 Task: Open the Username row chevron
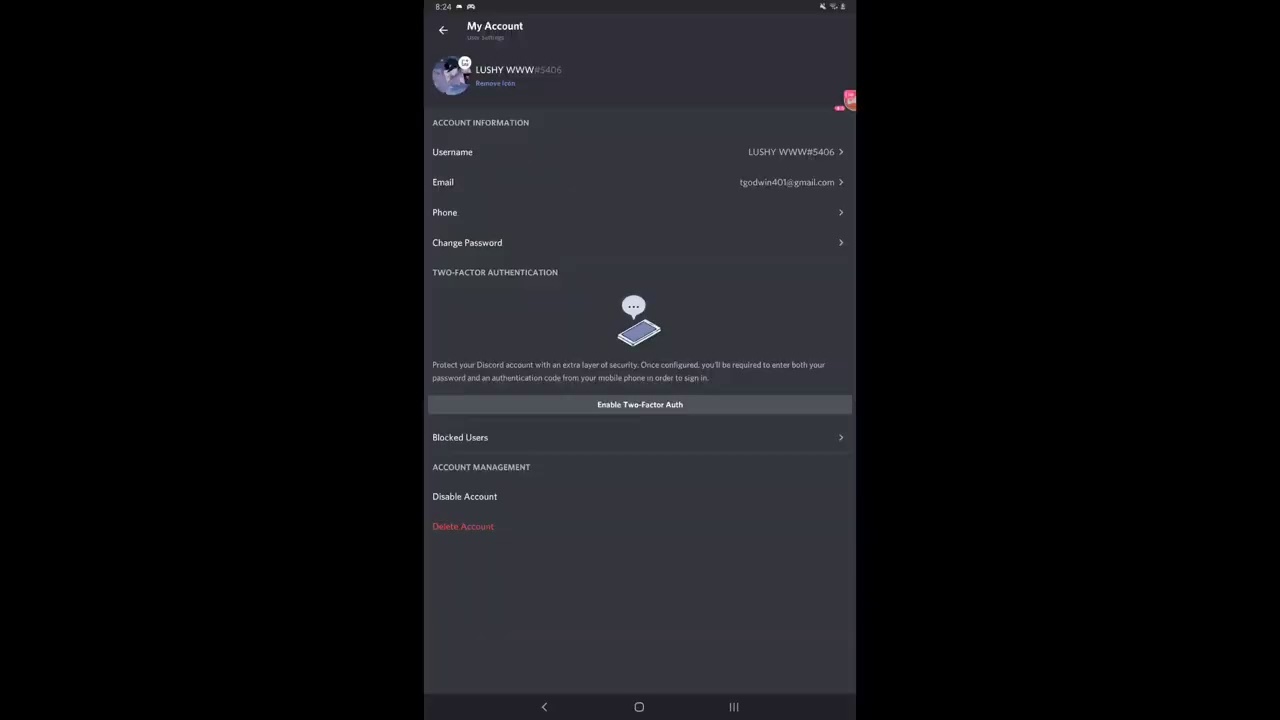pos(841,152)
